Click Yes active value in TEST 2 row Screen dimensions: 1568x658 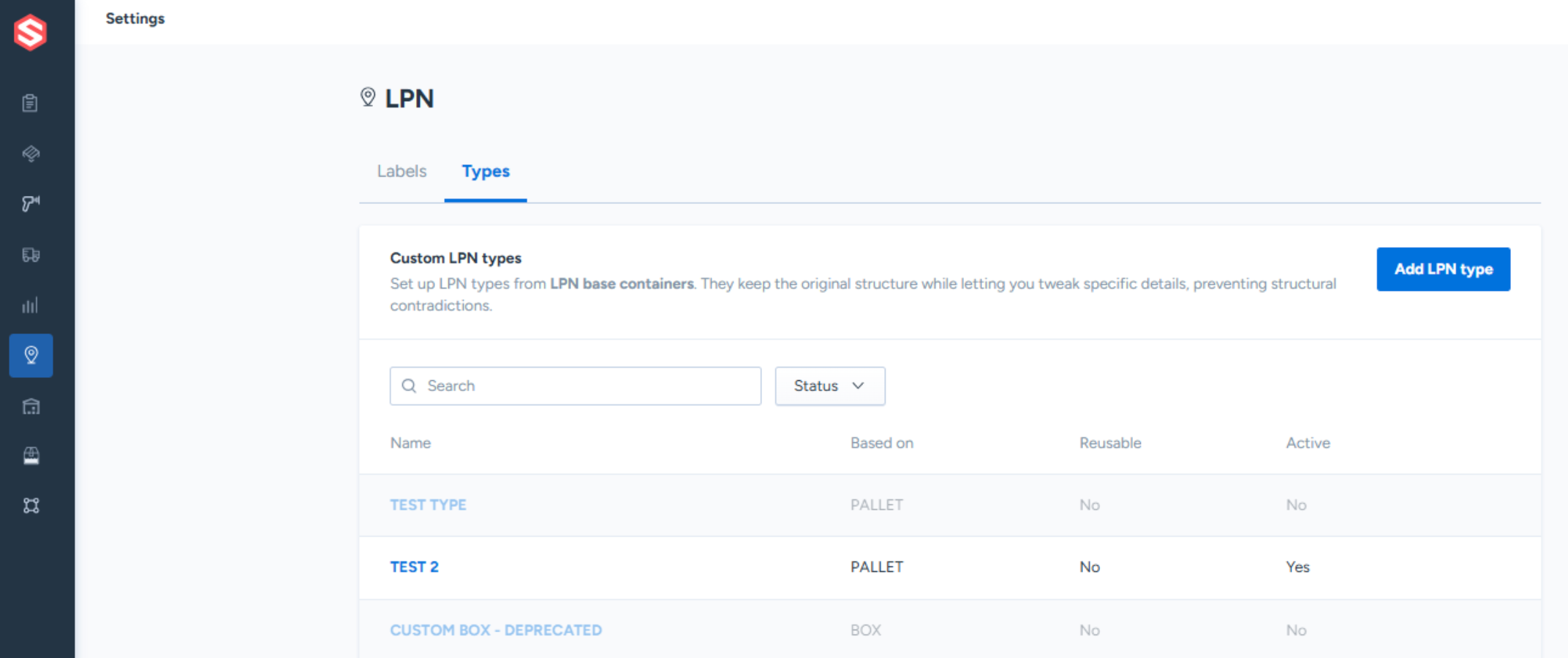1297,567
